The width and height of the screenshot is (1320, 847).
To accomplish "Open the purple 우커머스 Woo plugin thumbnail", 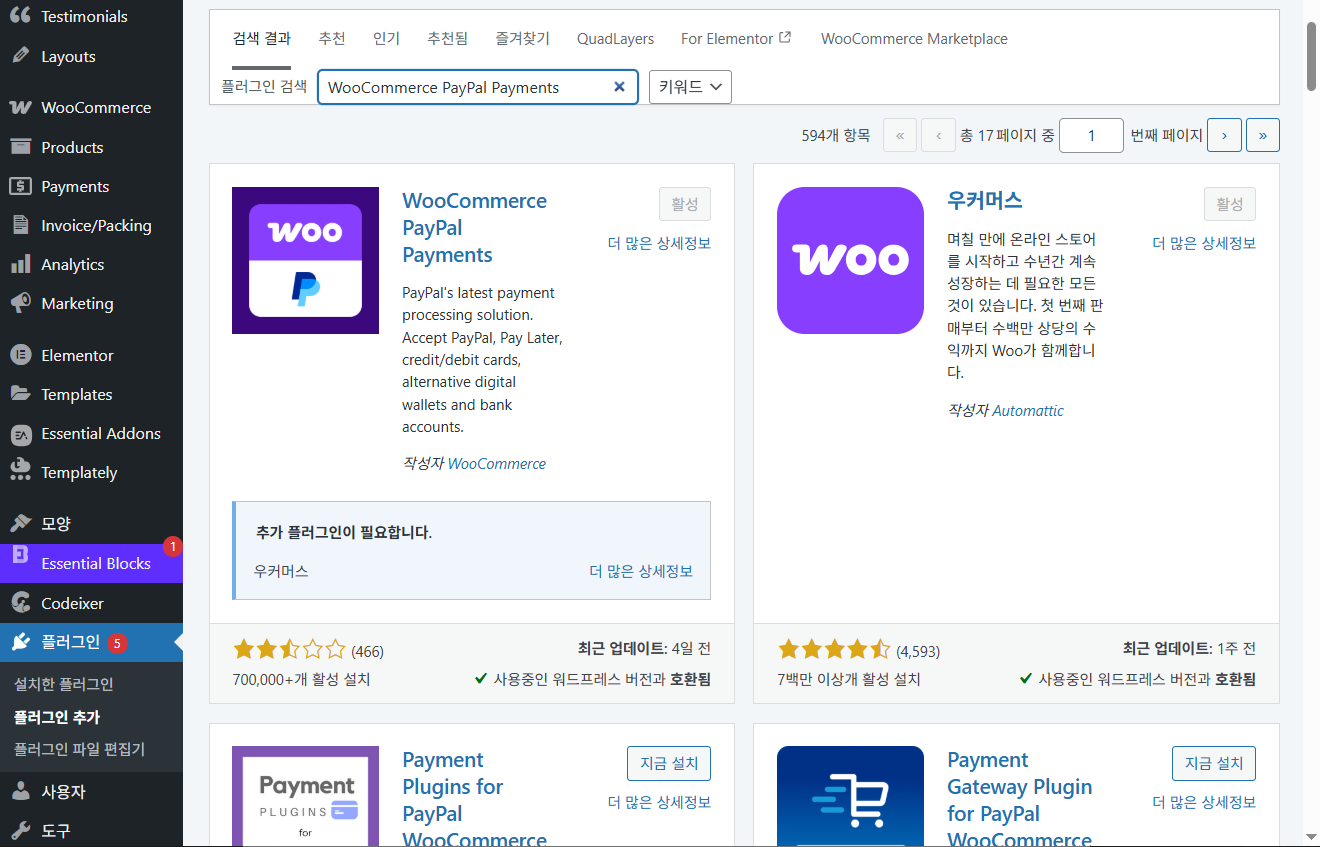I will pyautogui.click(x=850, y=260).
